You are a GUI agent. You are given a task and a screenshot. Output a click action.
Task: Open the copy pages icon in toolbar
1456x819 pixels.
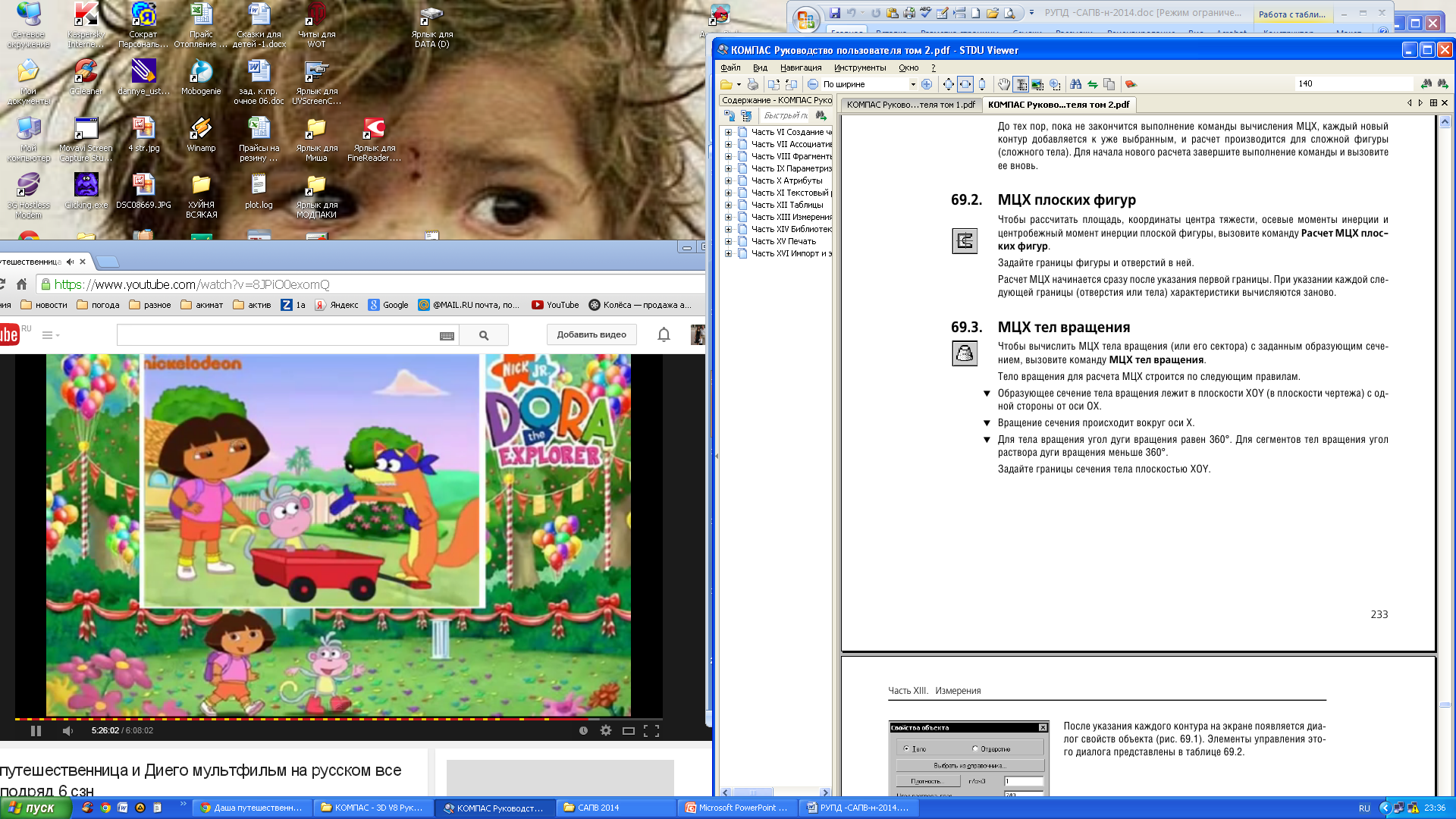(1109, 84)
